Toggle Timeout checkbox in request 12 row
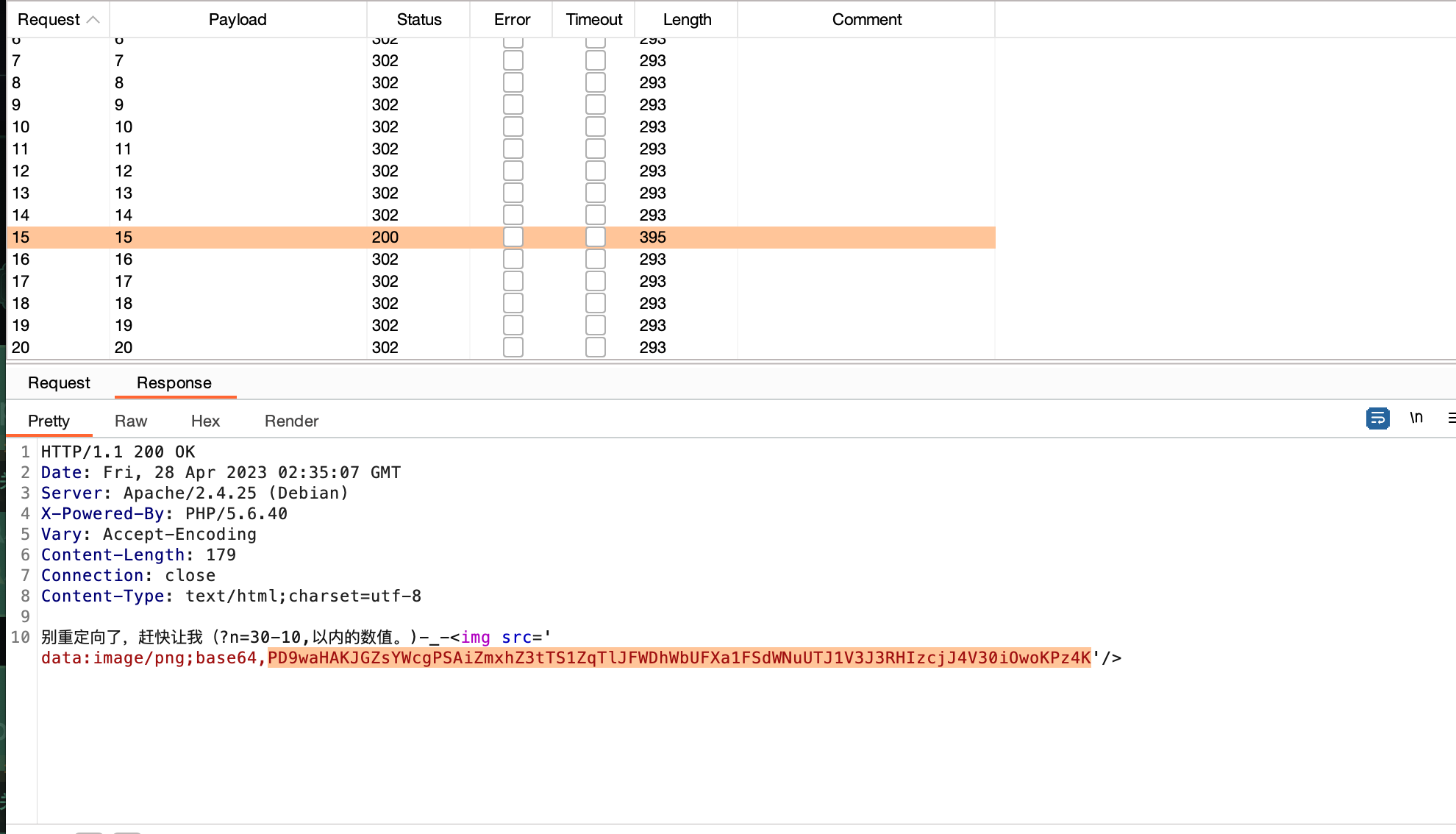Image resolution: width=1456 pixels, height=834 pixels. click(x=596, y=171)
